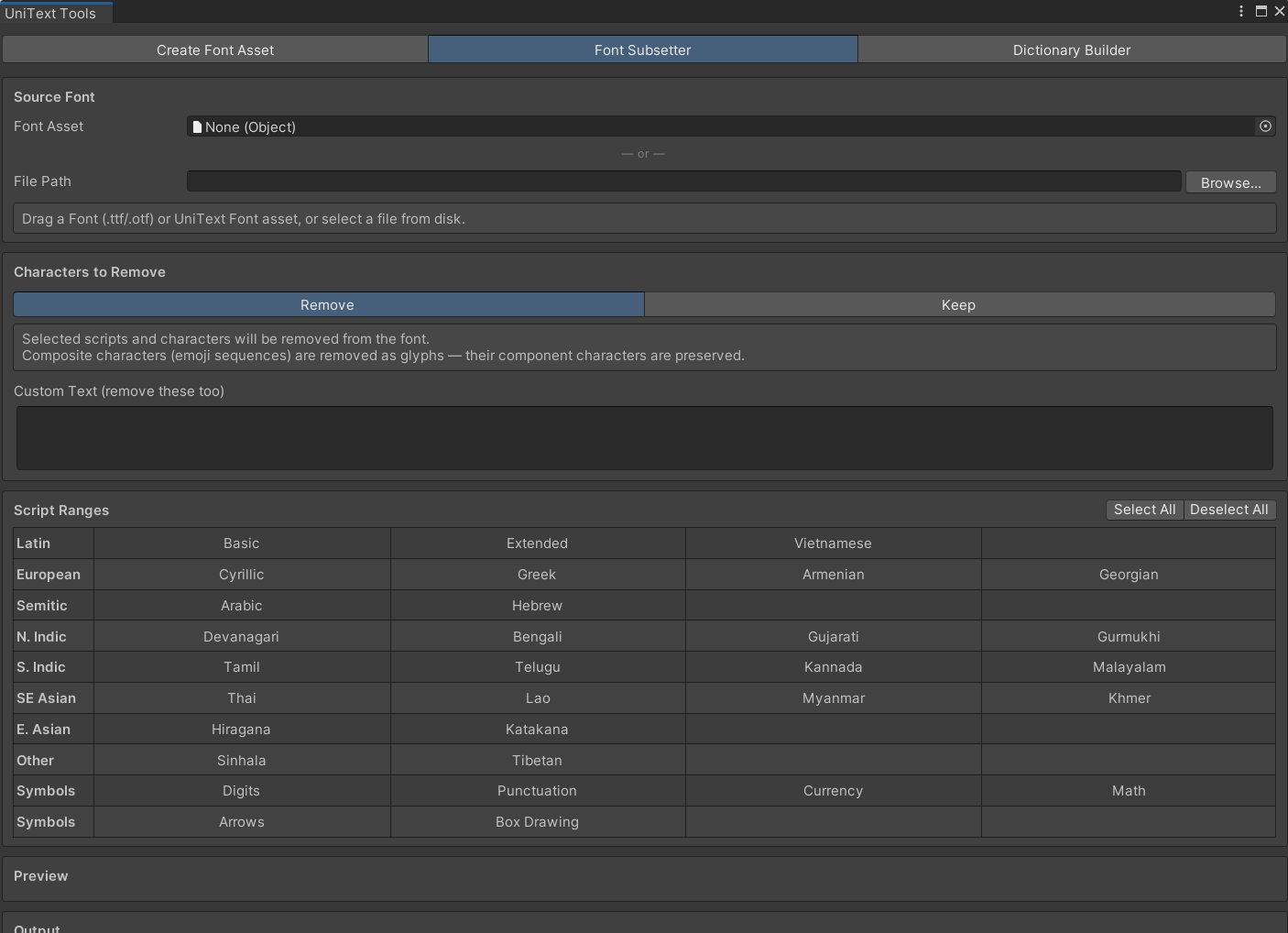Toggle the Math symbol range
This screenshot has height=933, width=1288.
1129,791
